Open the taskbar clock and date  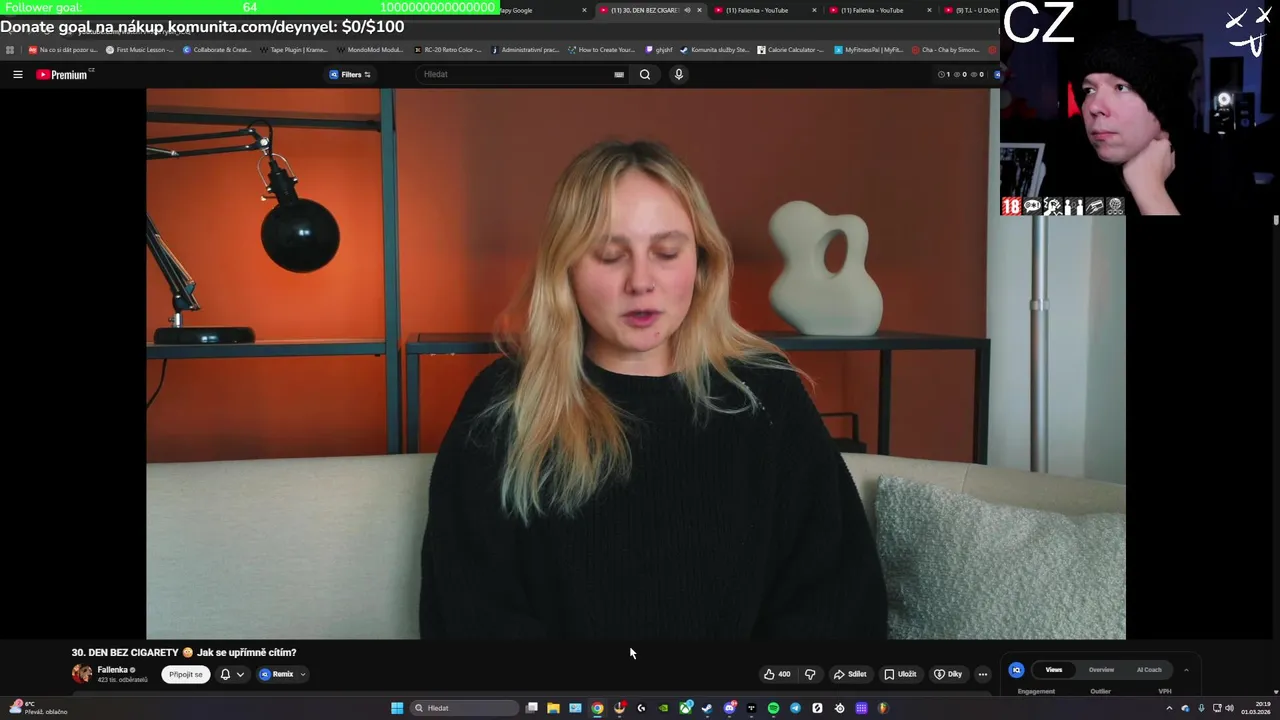click(1255, 708)
